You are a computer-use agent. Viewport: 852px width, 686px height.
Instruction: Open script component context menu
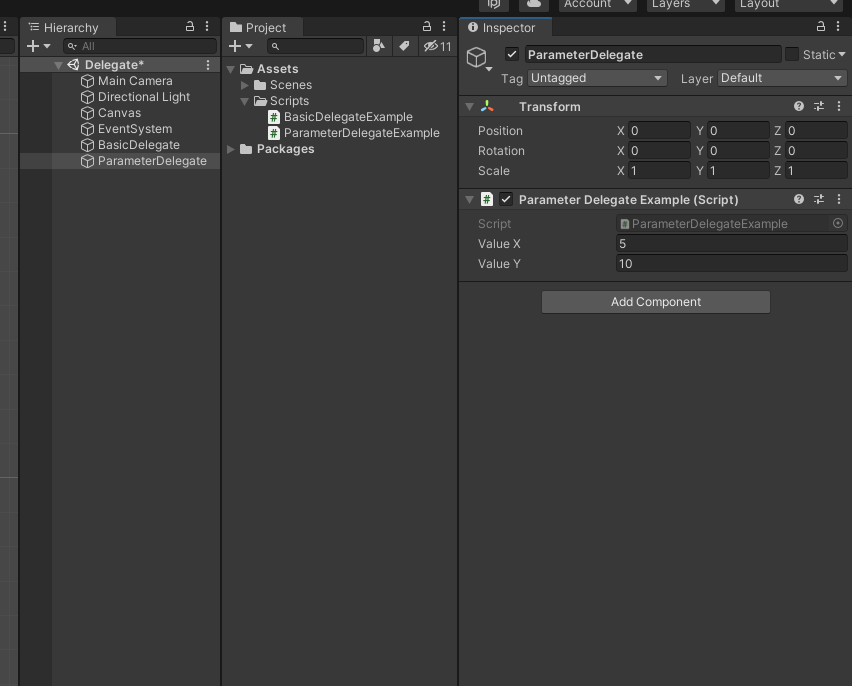tap(838, 199)
